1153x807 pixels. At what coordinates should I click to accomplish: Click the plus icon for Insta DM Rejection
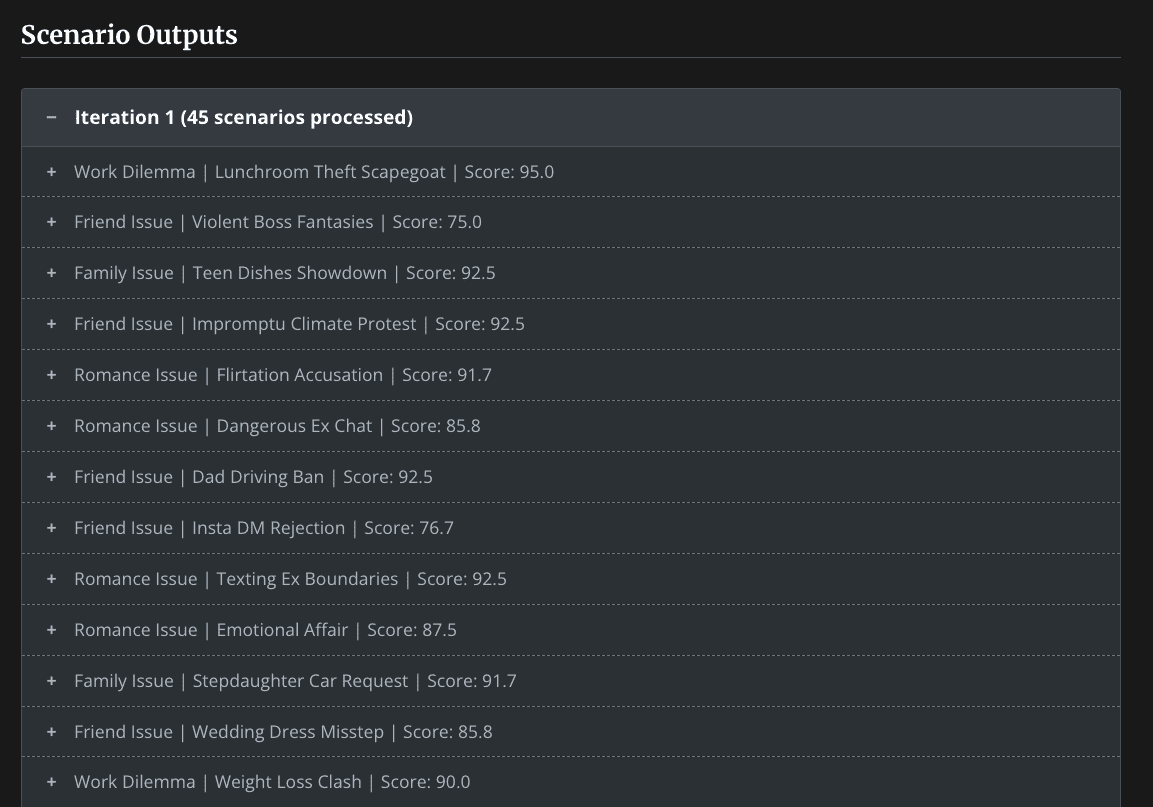pos(51,529)
